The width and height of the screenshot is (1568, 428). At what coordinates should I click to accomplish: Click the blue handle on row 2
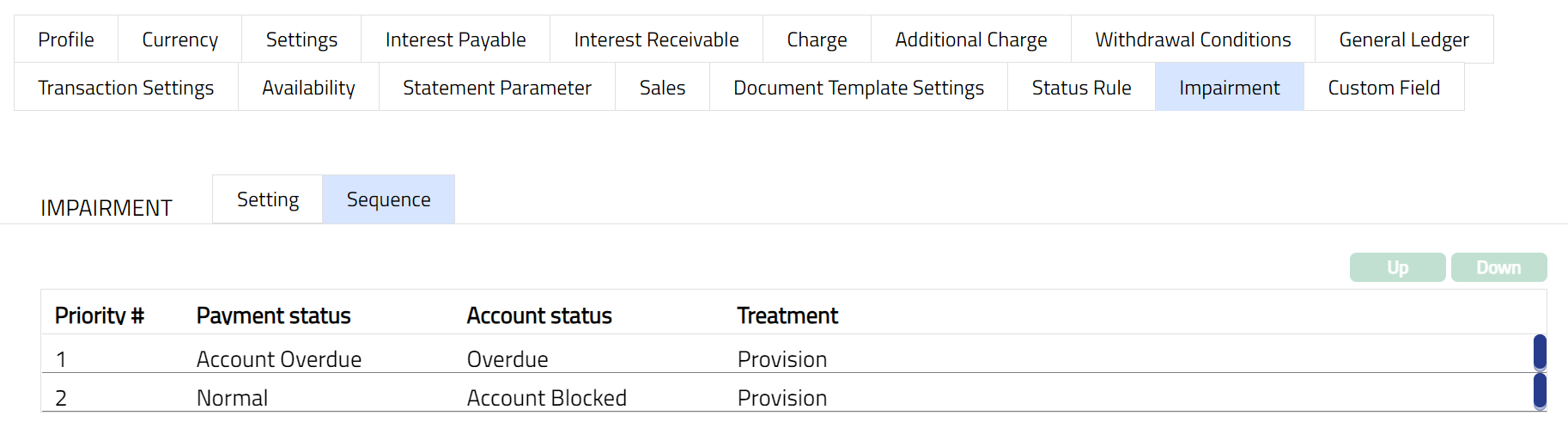[x=1540, y=391]
